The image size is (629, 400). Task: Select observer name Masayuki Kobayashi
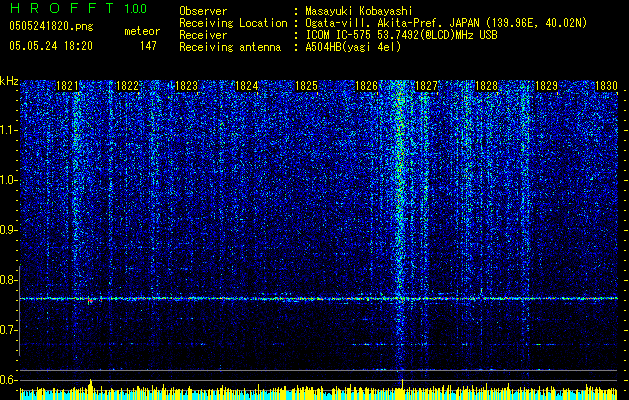(x=359, y=11)
